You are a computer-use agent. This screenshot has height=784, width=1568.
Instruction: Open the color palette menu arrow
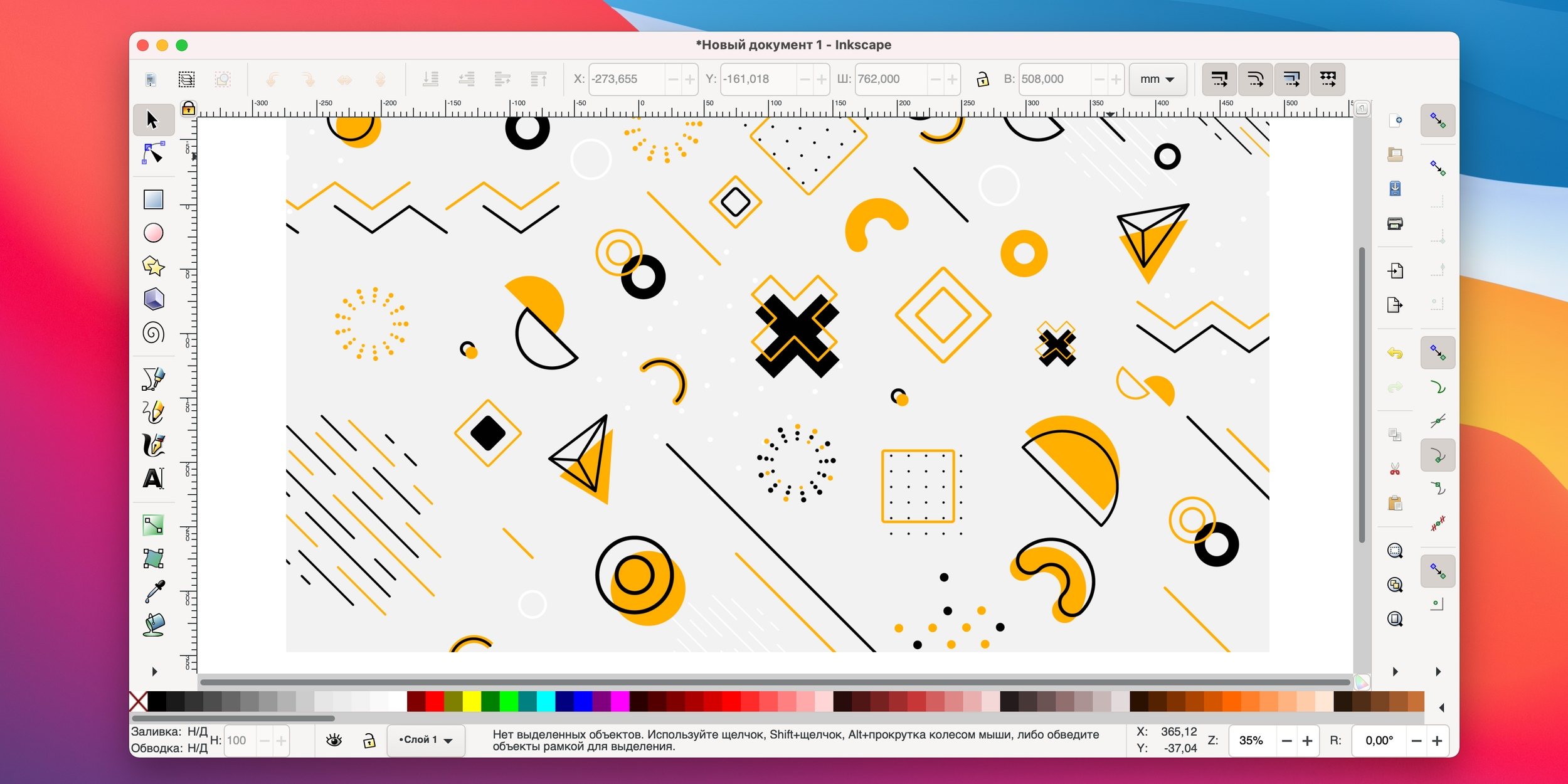coord(1442,707)
